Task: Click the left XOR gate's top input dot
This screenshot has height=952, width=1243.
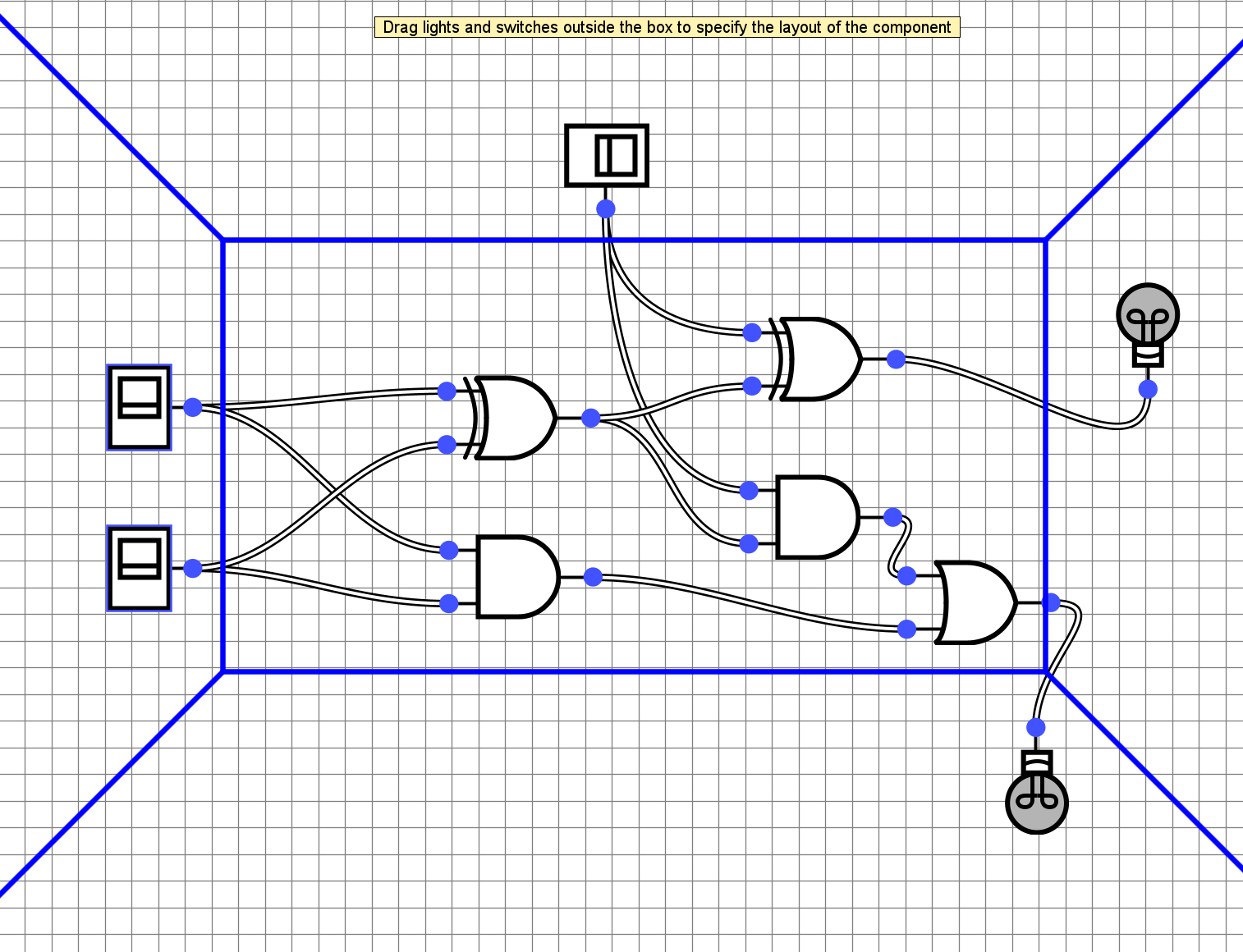Action: click(447, 391)
